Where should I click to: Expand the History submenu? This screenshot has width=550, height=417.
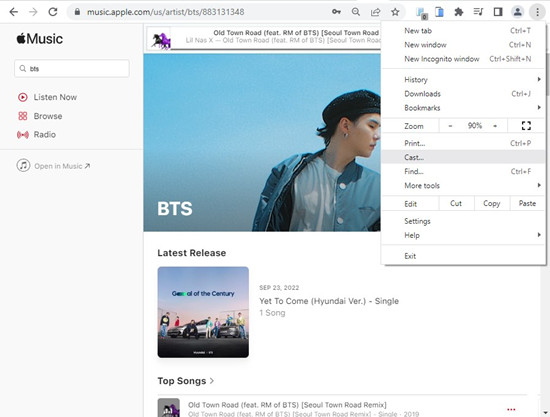coord(539,80)
